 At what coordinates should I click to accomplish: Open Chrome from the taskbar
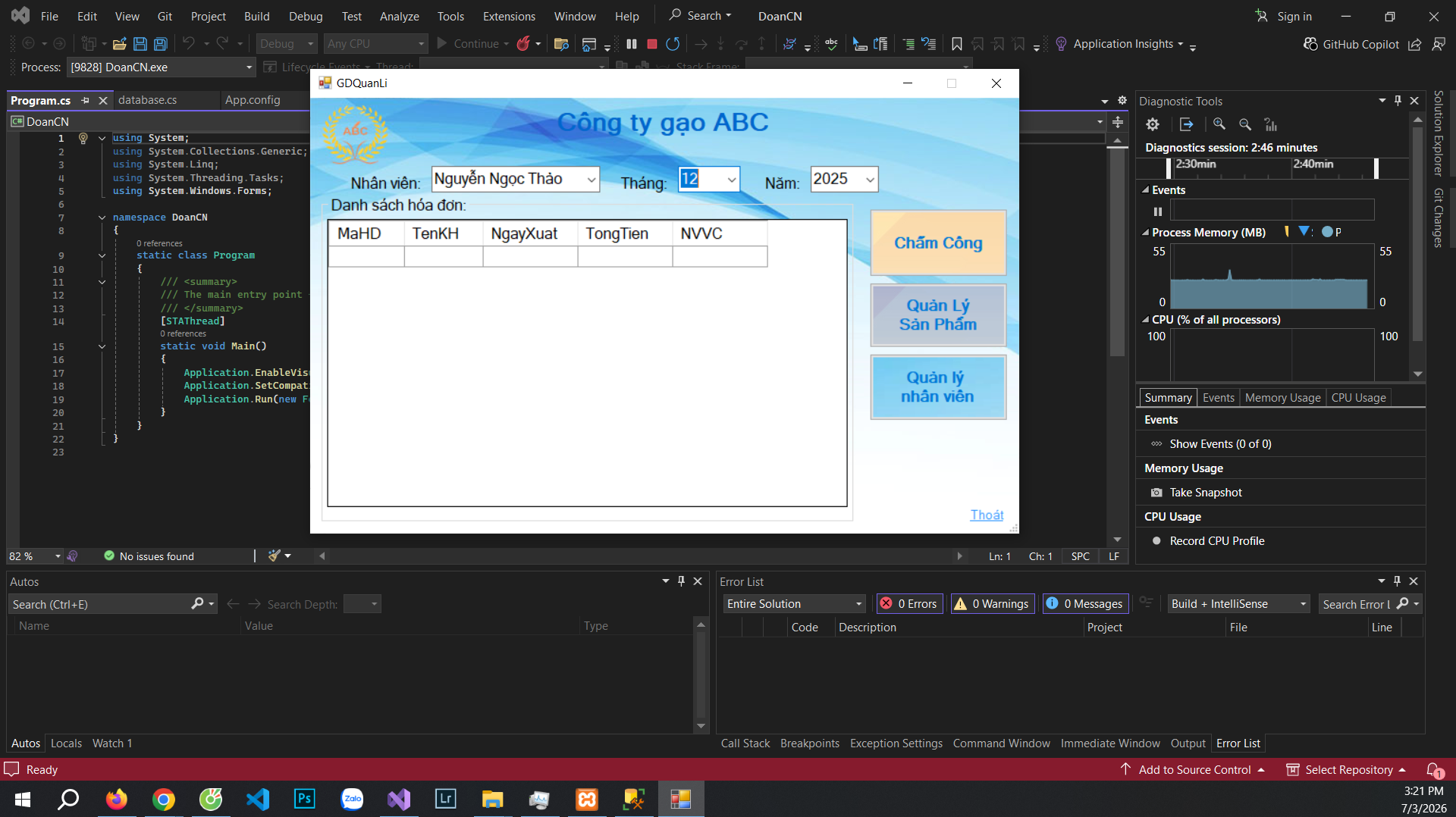[164, 799]
